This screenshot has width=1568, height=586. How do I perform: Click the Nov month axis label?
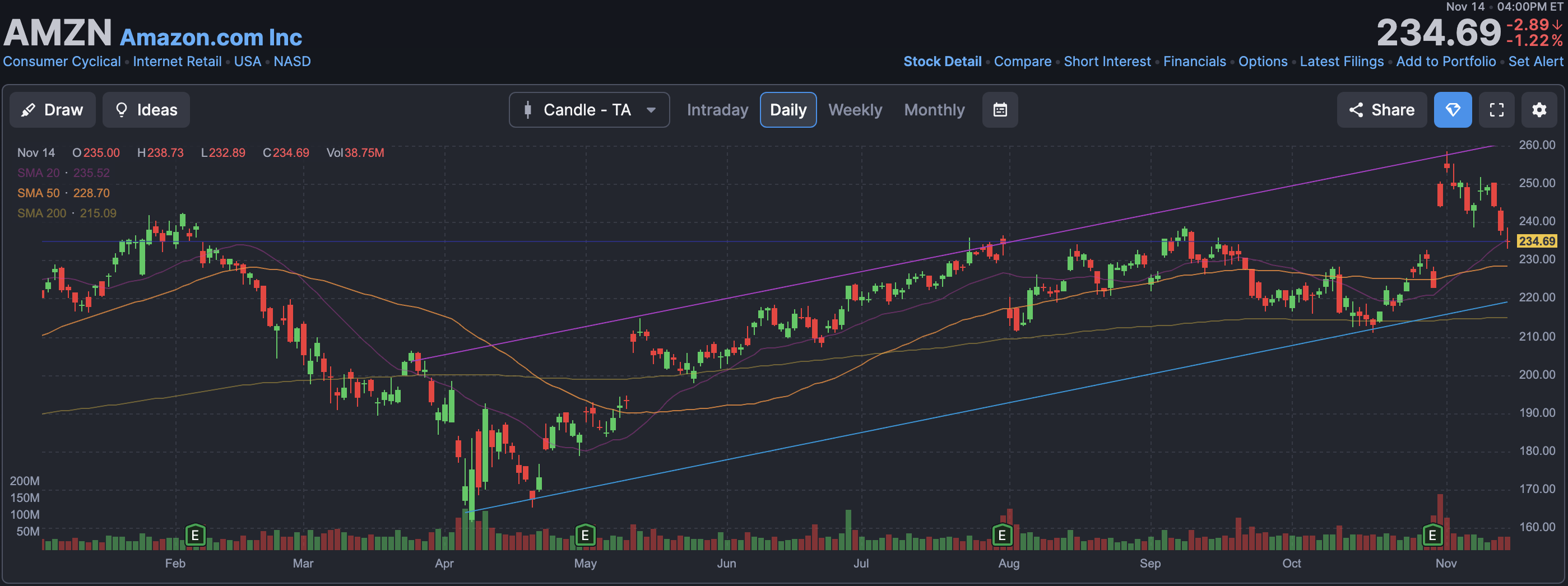[1446, 563]
